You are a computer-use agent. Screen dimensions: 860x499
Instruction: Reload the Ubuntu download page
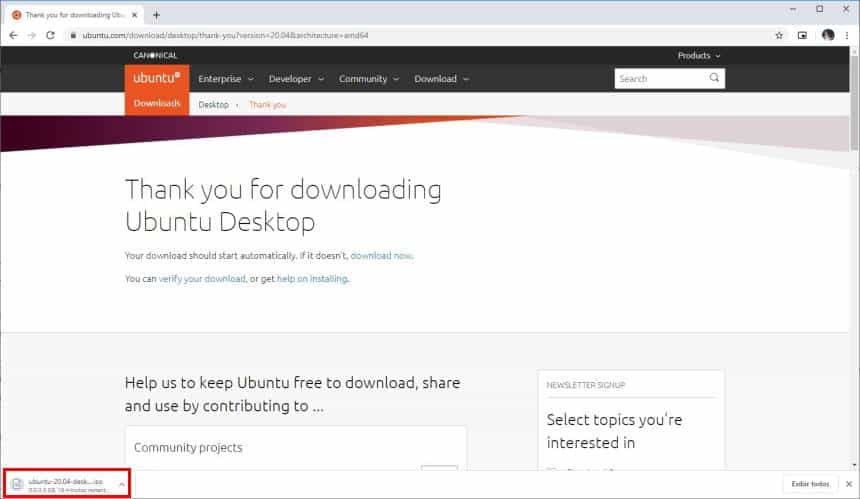pyautogui.click(x=50, y=35)
